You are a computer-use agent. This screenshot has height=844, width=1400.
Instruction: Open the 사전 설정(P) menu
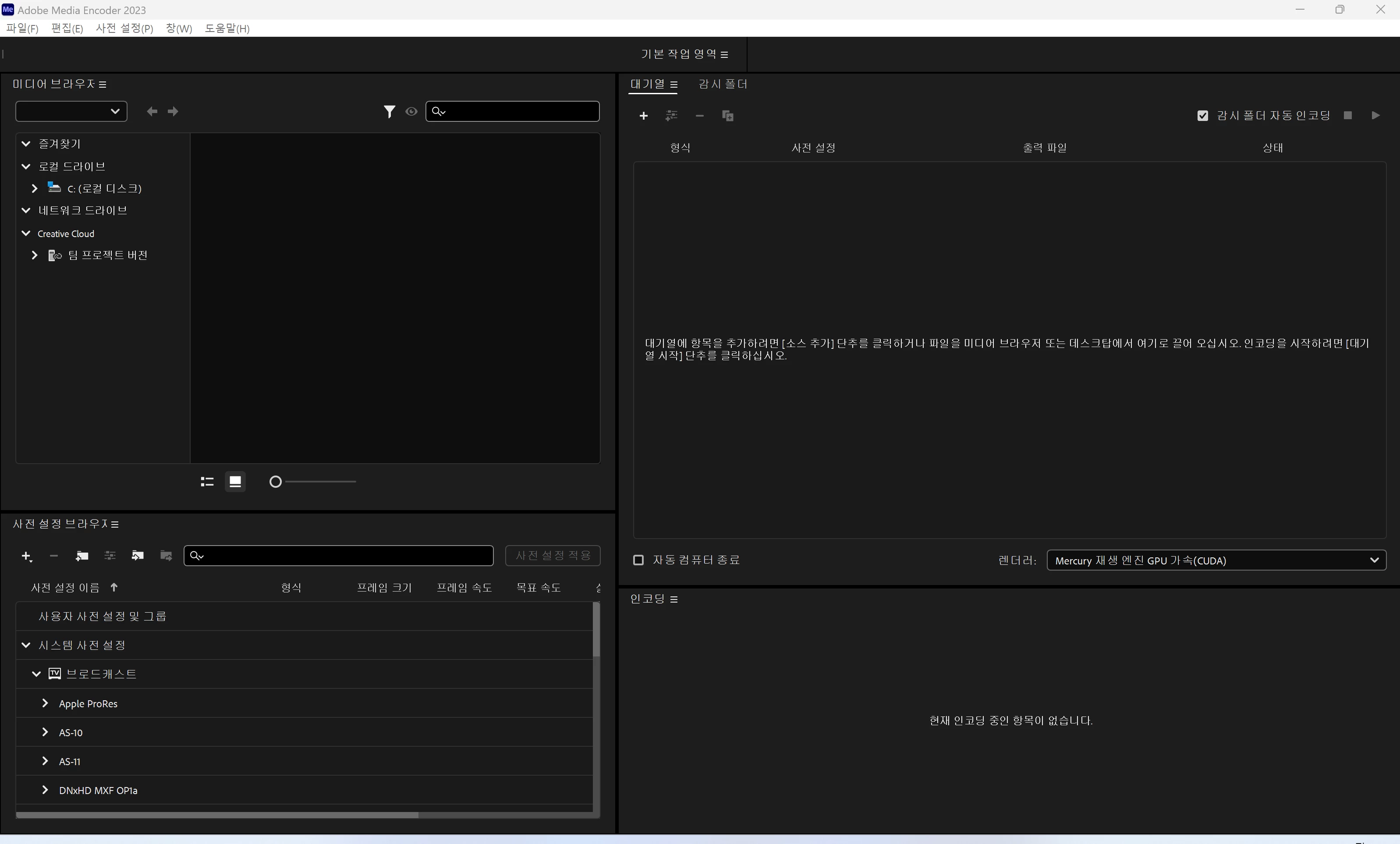click(x=124, y=28)
